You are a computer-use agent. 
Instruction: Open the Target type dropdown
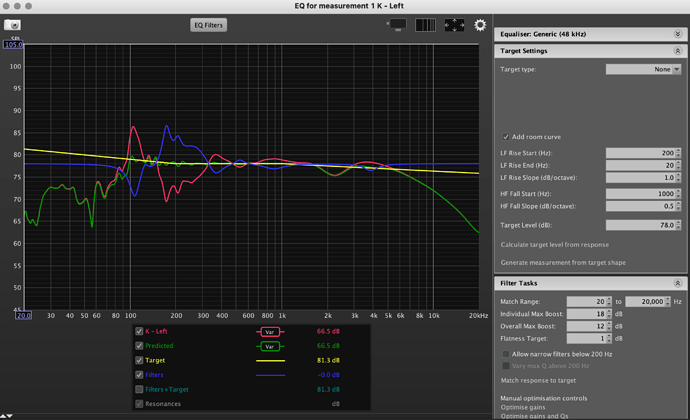[643, 69]
